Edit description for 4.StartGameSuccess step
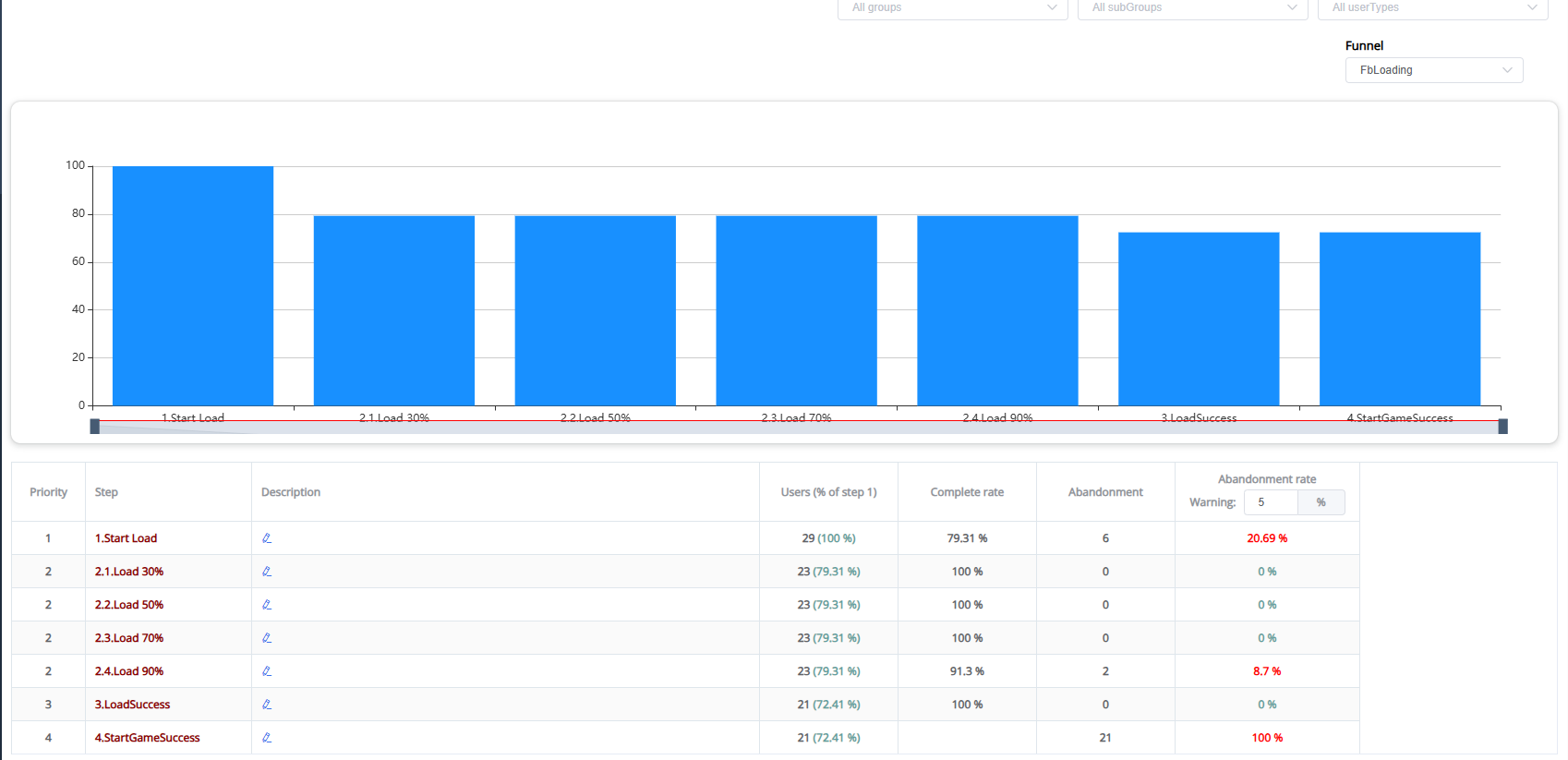This screenshot has width=1568, height=760. [267, 738]
